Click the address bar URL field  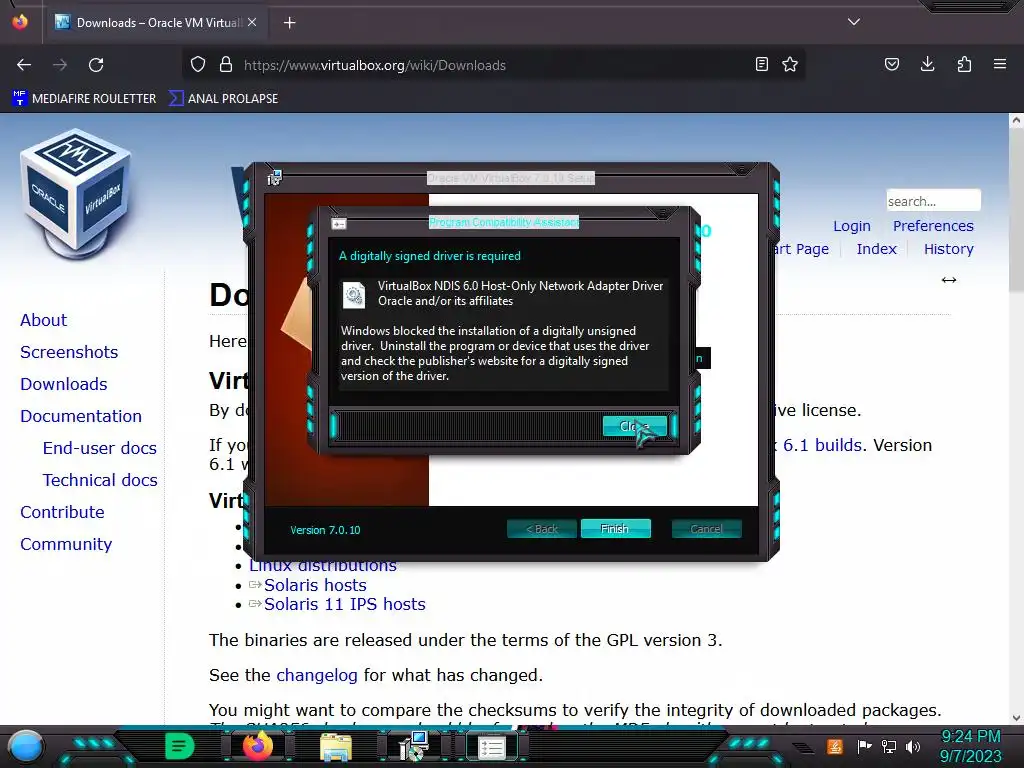point(496,65)
